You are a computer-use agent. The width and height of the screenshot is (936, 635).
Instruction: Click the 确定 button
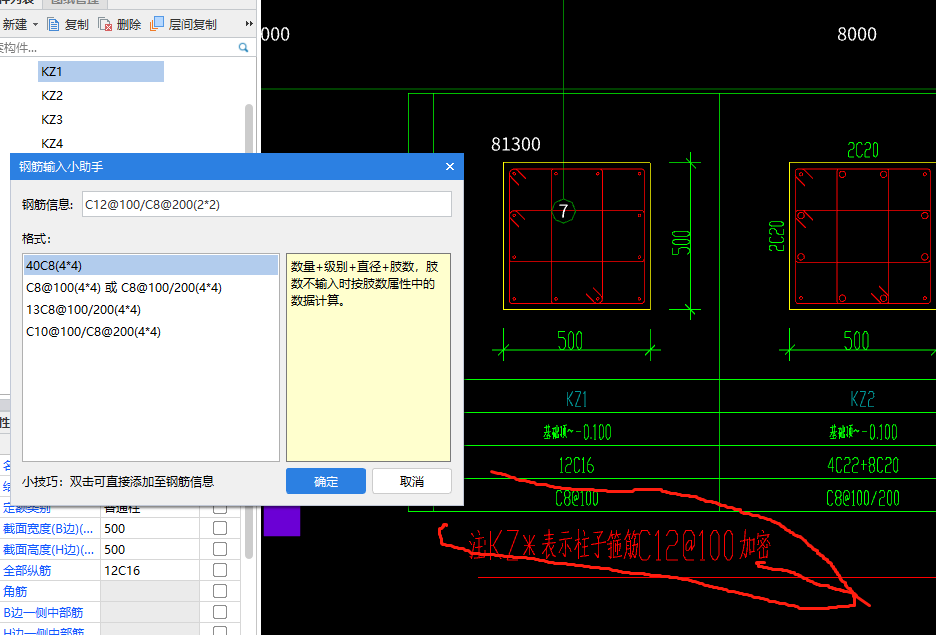tap(326, 481)
